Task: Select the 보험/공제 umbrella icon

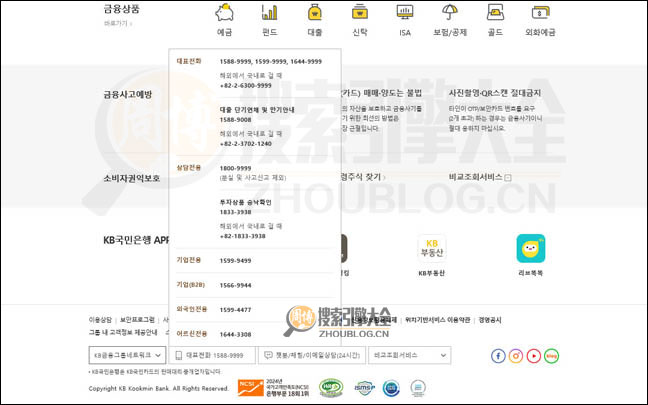Action: click(450, 13)
